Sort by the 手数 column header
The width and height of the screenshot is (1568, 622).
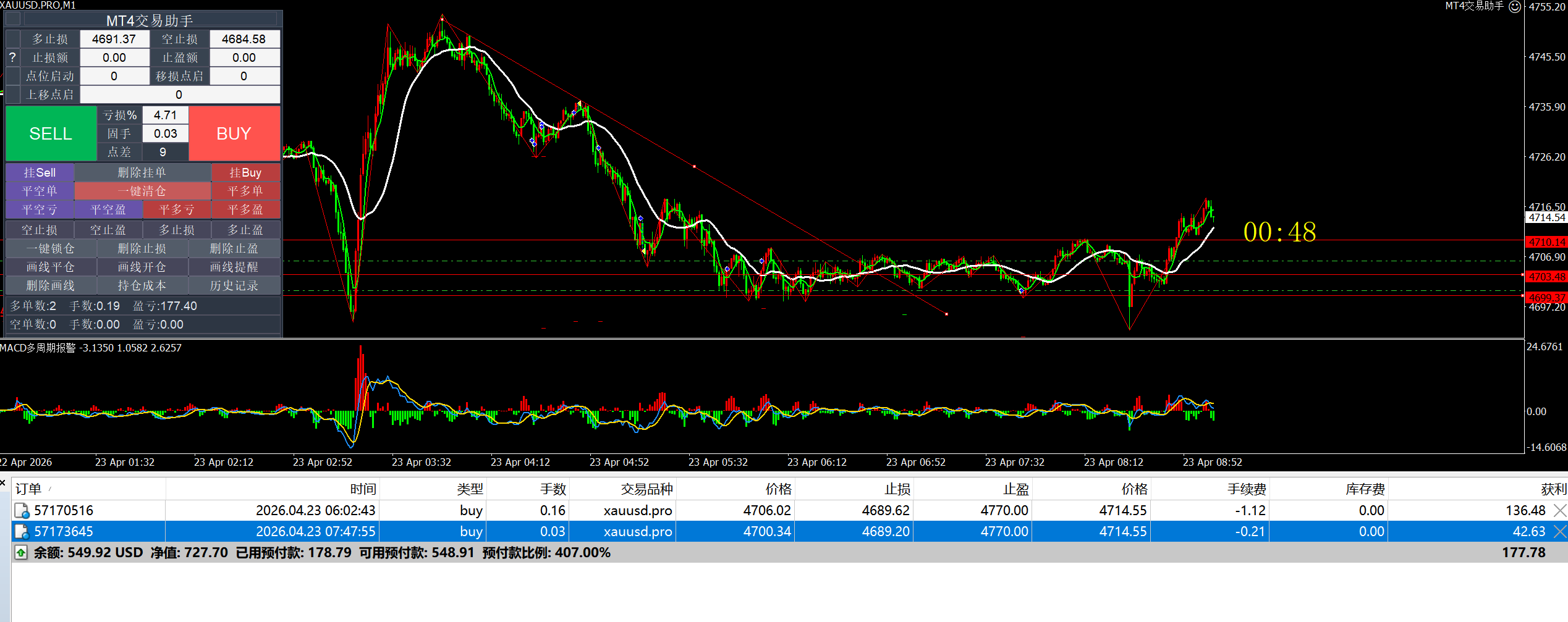coord(527,489)
